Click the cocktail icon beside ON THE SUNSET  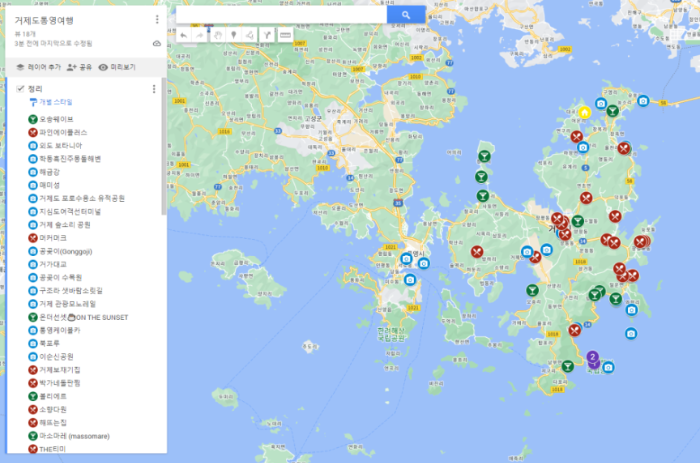(33, 317)
